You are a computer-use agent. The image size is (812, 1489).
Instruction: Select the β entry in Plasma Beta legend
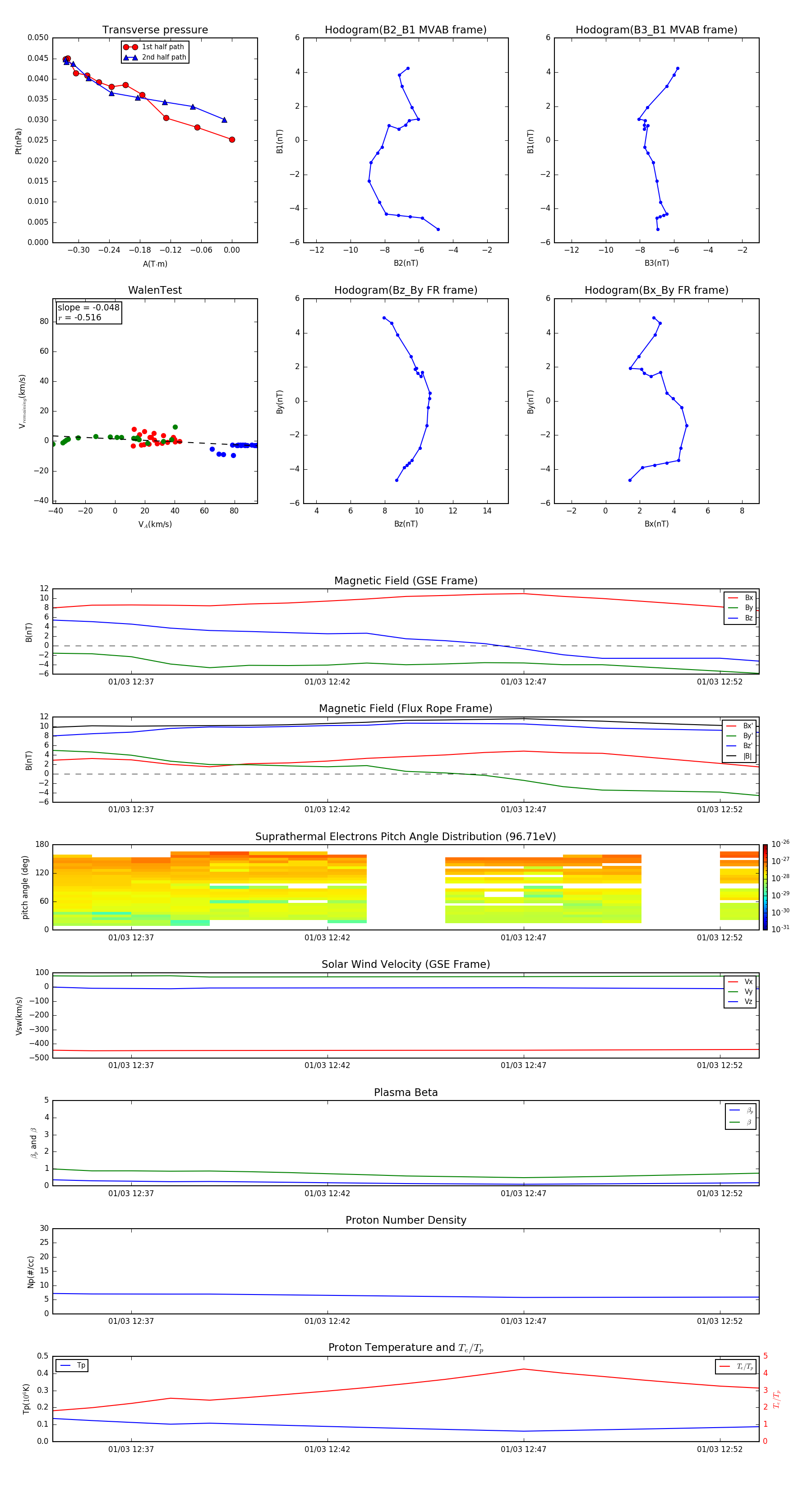coord(741,1123)
